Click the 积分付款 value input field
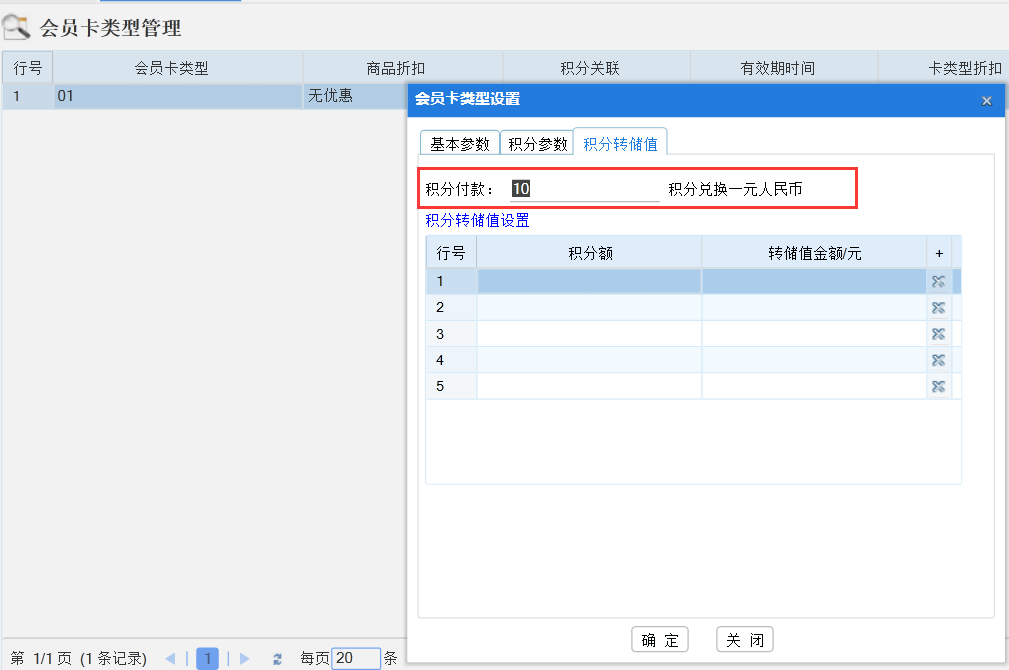 coord(570,187)
